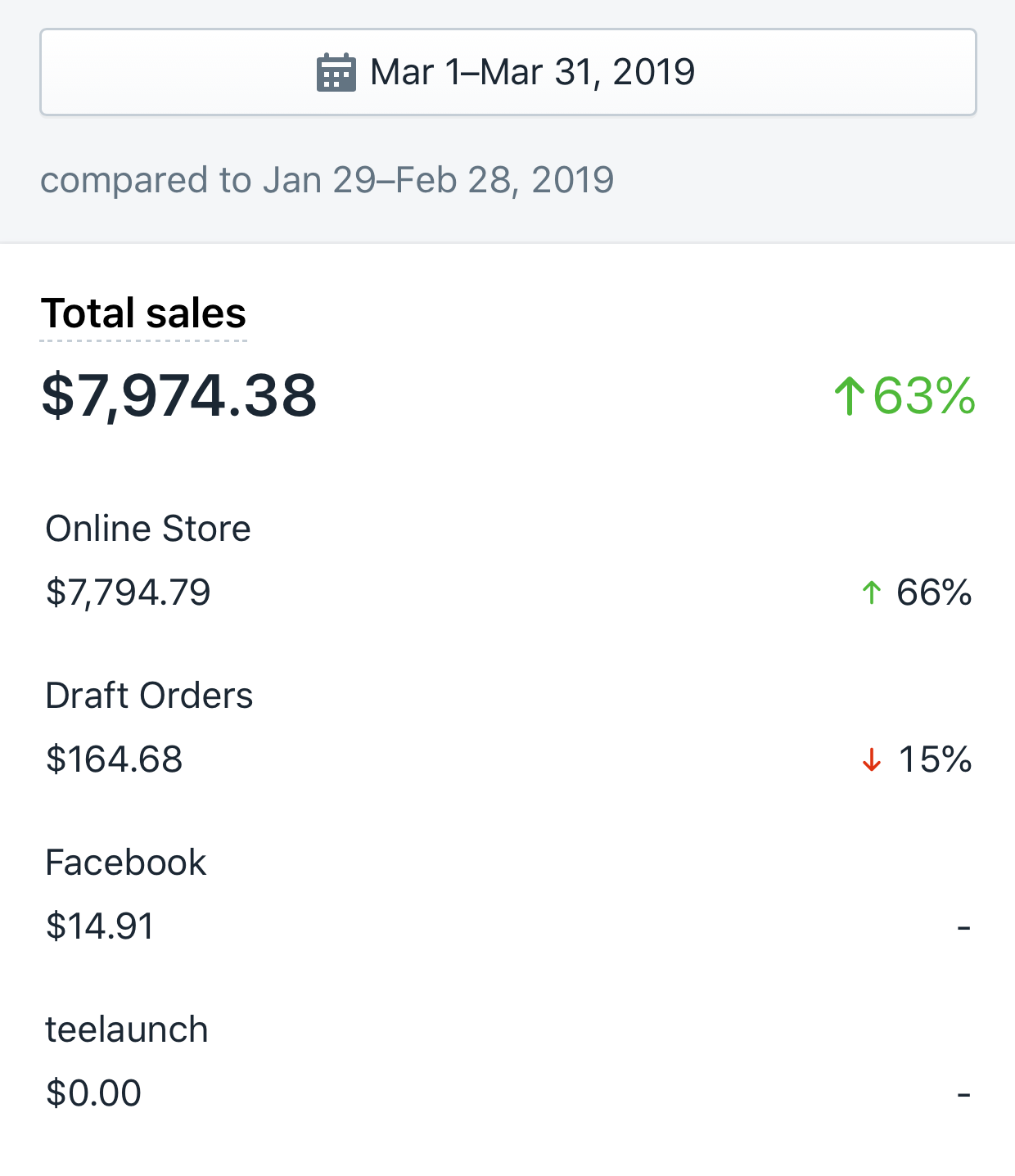Click the green up arrow beside 66%
1015x1176 pixels.
click(872, 593)
